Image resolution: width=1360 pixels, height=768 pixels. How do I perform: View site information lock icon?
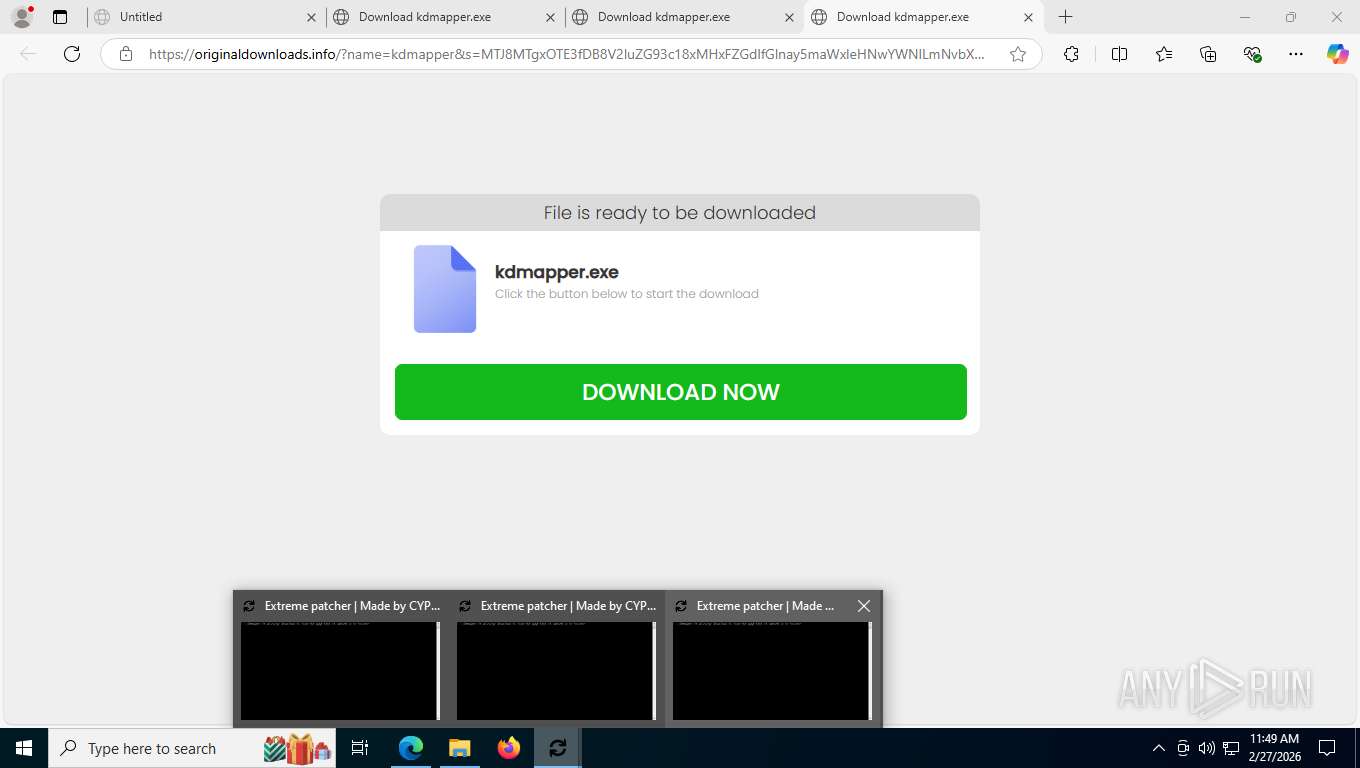(x=126, y=54)
